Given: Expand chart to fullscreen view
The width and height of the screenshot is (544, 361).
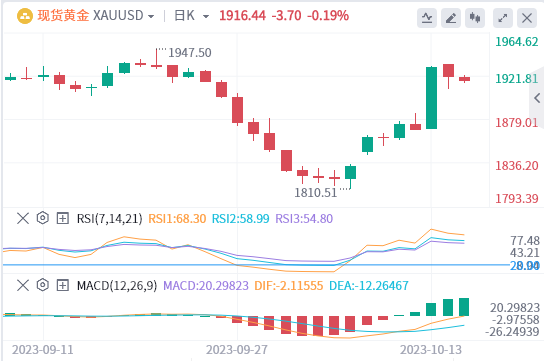Looking at the screenshot, I should tap(503, 18).
